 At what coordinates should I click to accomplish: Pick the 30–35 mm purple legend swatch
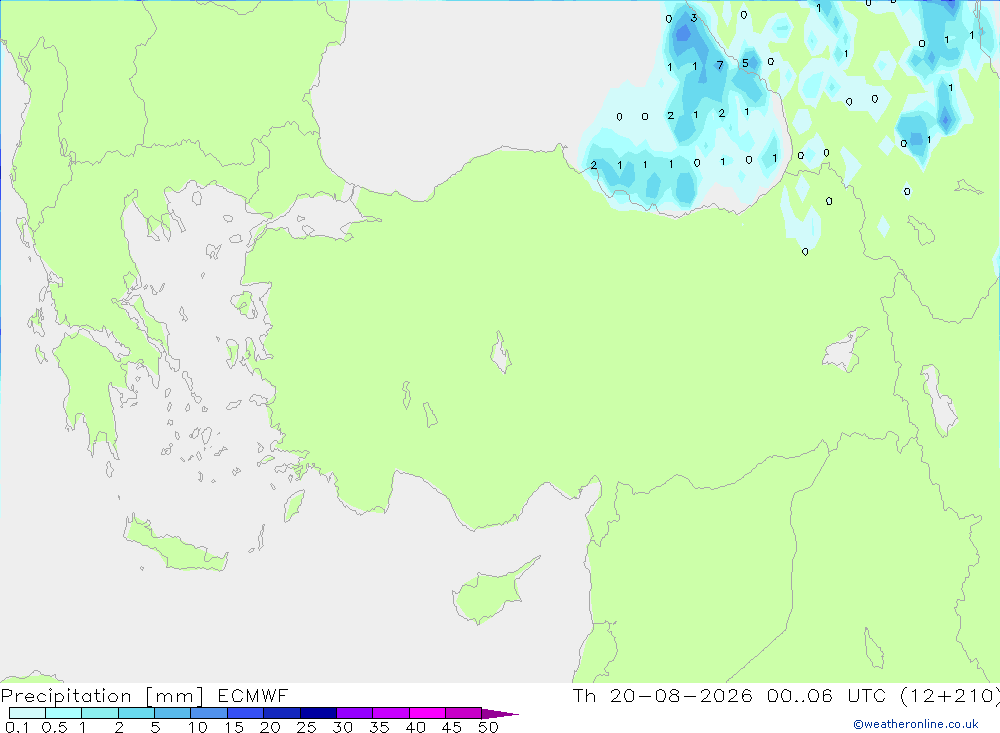[355, 713]
